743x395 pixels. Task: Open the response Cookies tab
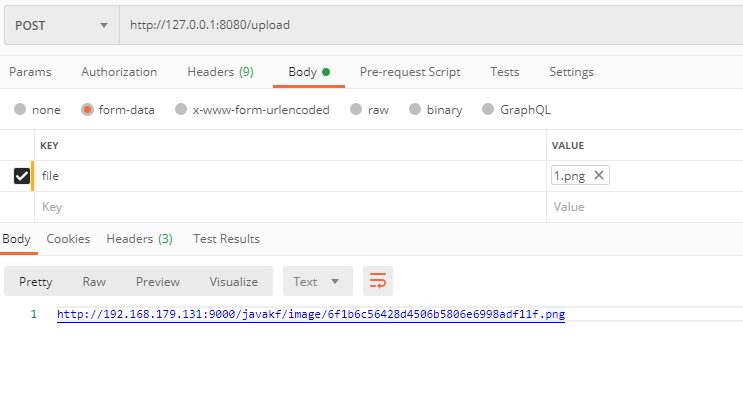68,239
